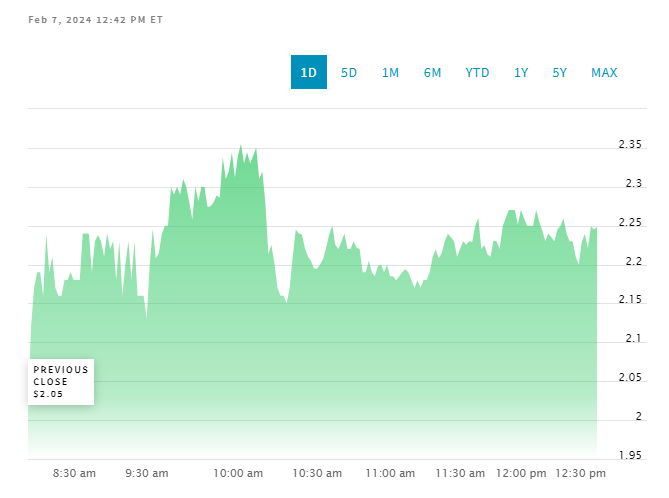Image resolution: width=669 pixels, height=498 pixels.
Task: Click the 10:30 am time axis label
Action: coord(317,473)
